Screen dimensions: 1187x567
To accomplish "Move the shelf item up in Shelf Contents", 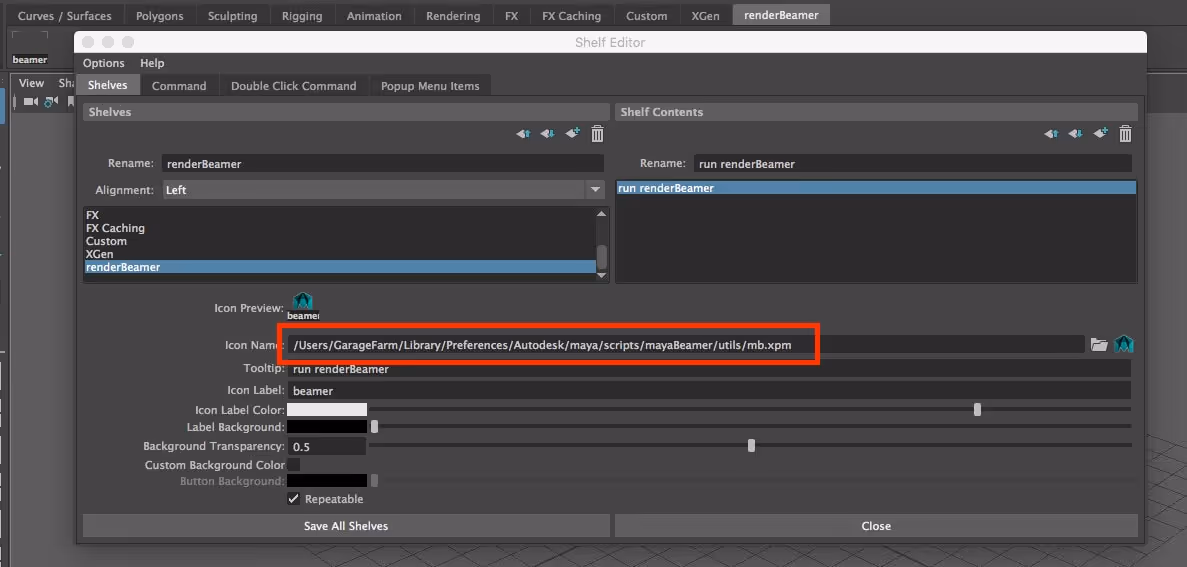I will 1051,134.
